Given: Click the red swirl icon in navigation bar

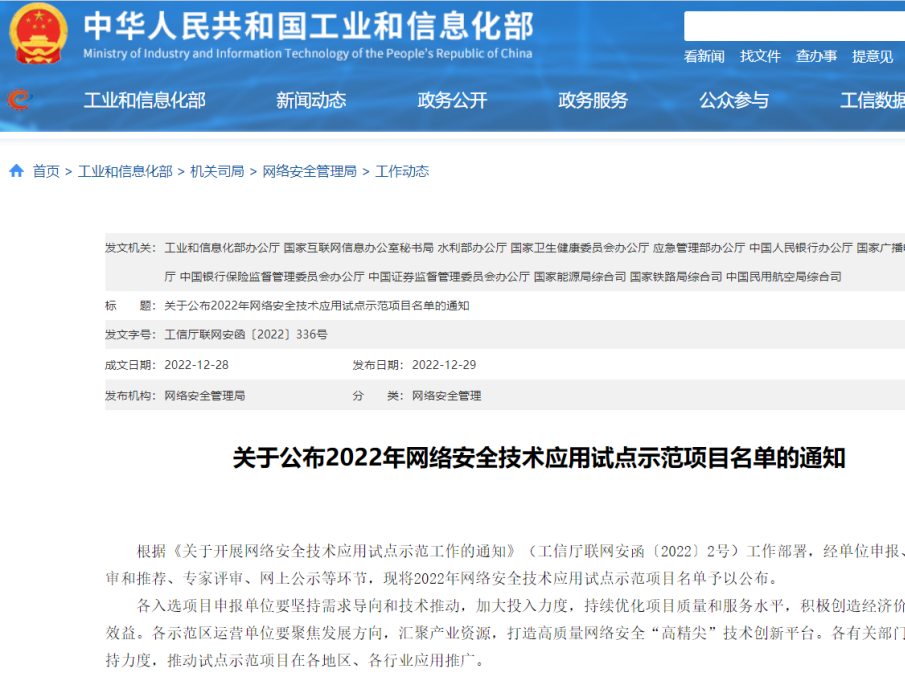Looking at the screenshot, I should 19,99.
